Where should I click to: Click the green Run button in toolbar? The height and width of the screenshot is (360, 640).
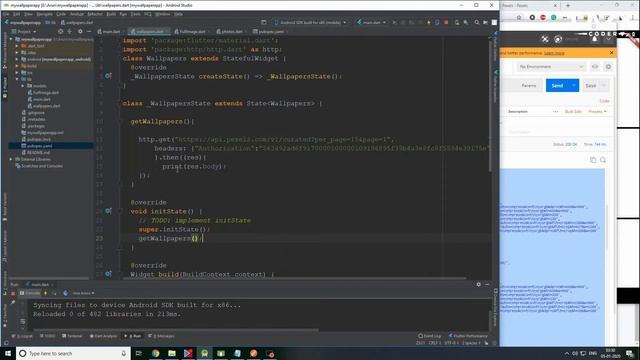(394, 22)
